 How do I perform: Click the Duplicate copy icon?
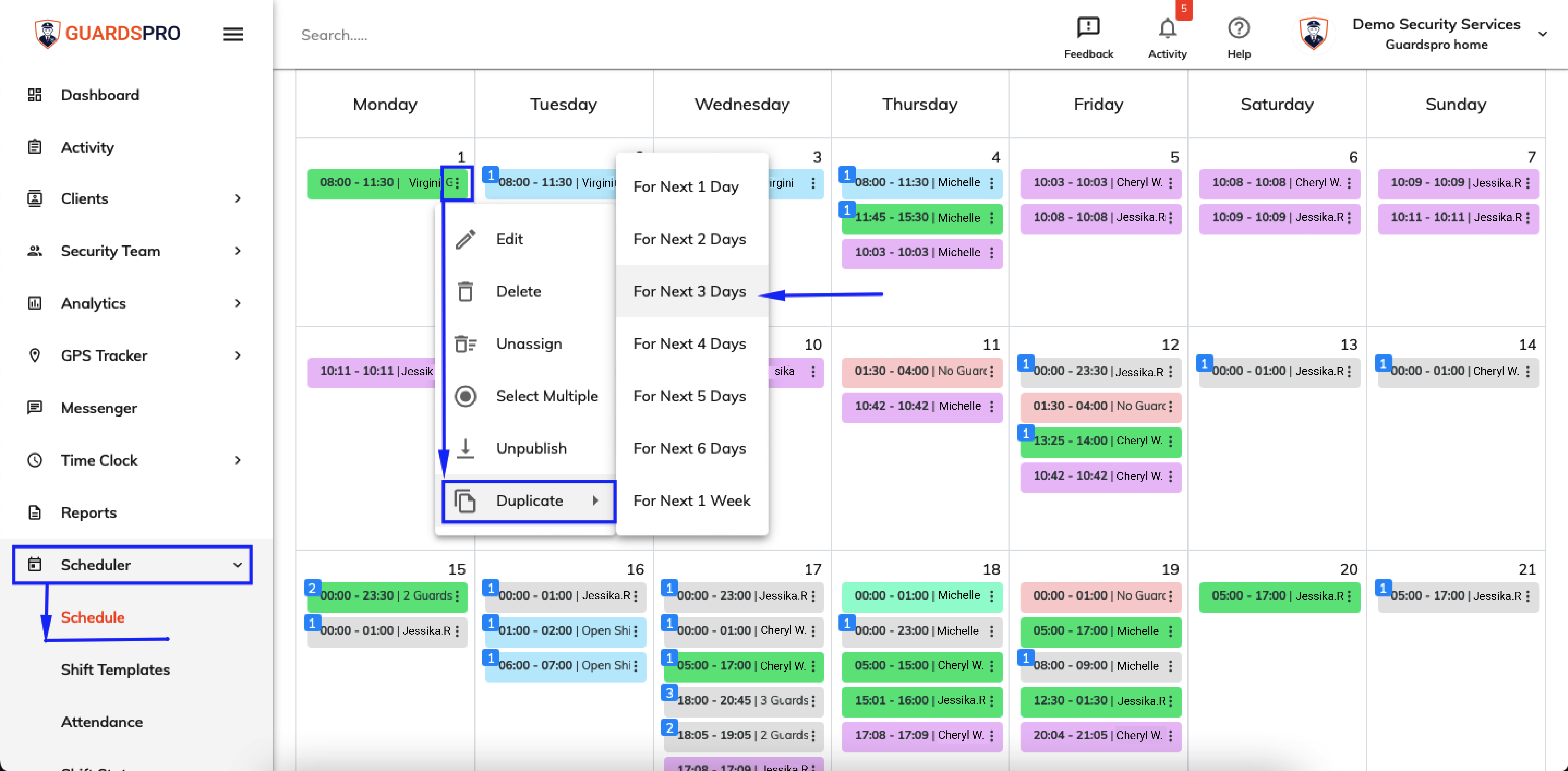(x=466, y=501)
